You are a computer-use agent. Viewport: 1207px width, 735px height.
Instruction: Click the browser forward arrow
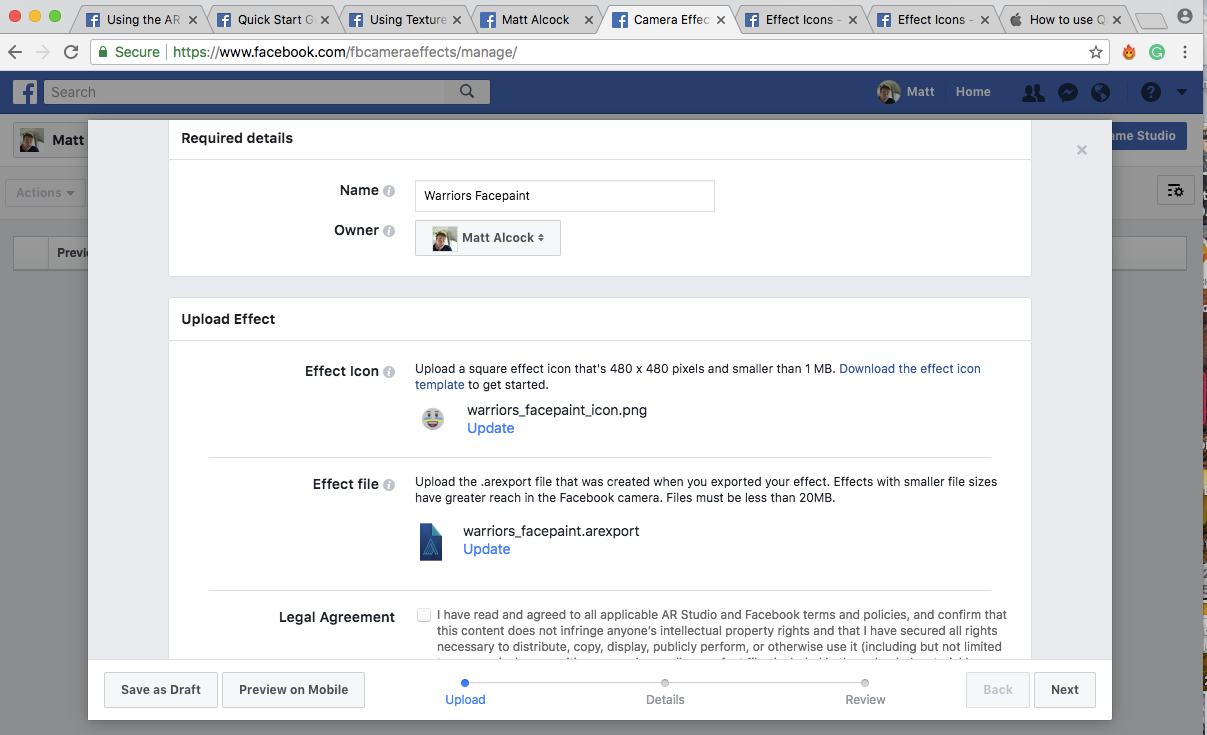click(43, 52)
